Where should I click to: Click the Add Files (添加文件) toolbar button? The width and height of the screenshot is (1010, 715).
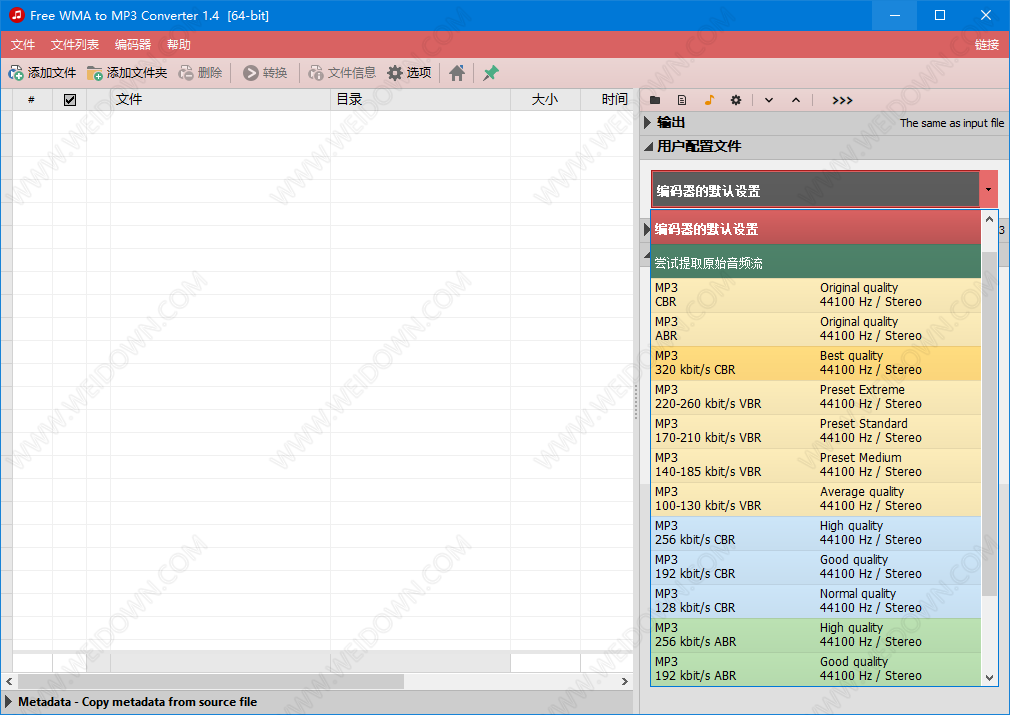pyautogui.click(x=42, y=73)
